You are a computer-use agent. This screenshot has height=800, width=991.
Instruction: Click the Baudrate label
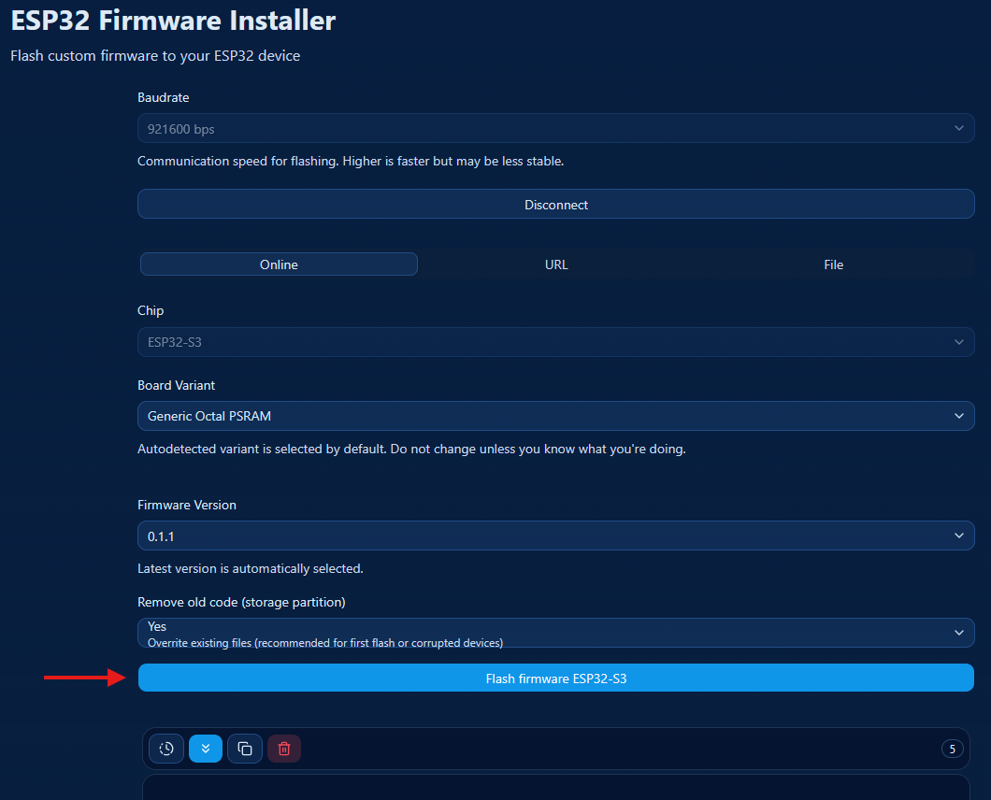pyautogui.click(x=163, y=97)
